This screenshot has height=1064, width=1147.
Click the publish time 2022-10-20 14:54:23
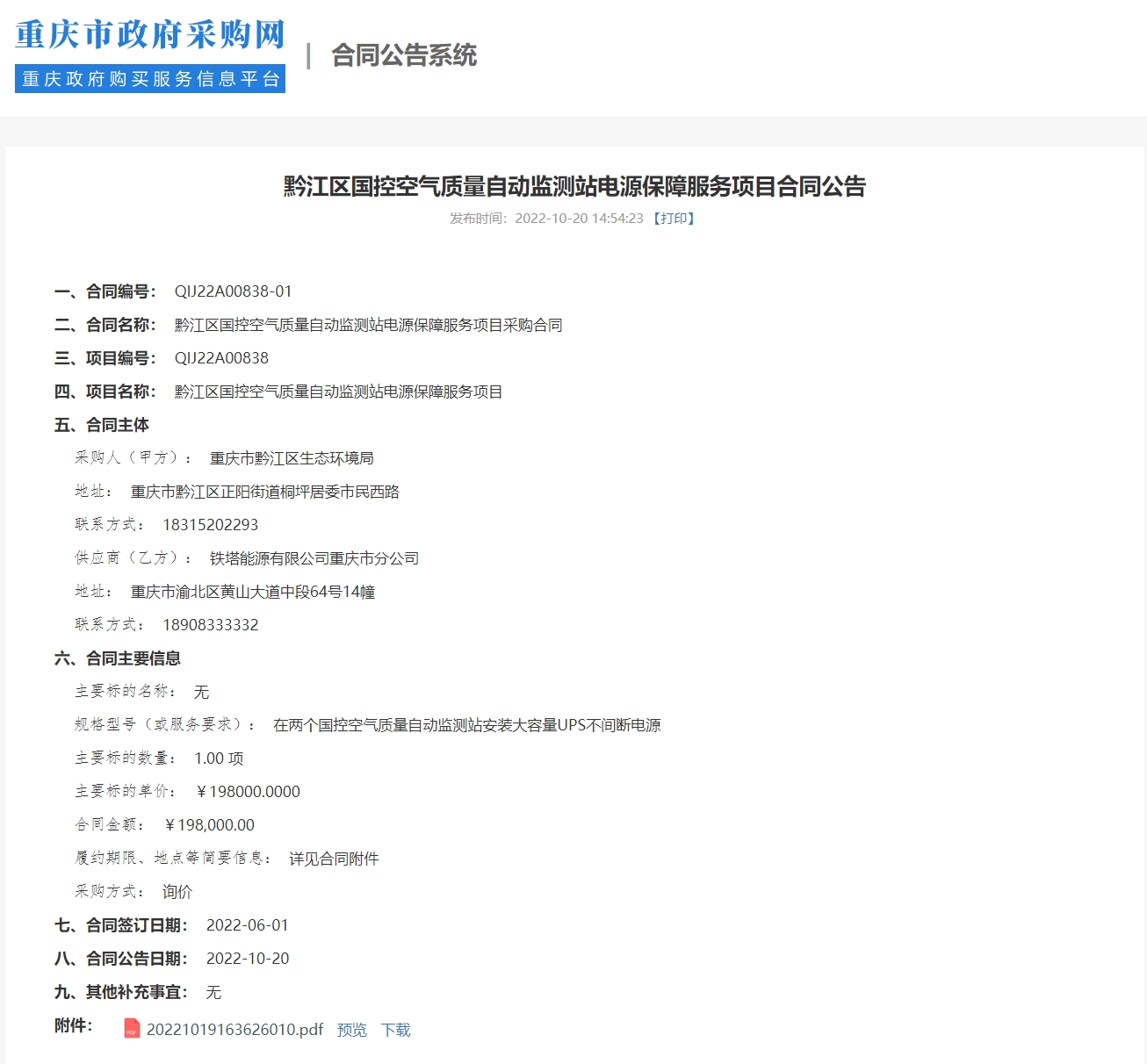pos(579,219)
